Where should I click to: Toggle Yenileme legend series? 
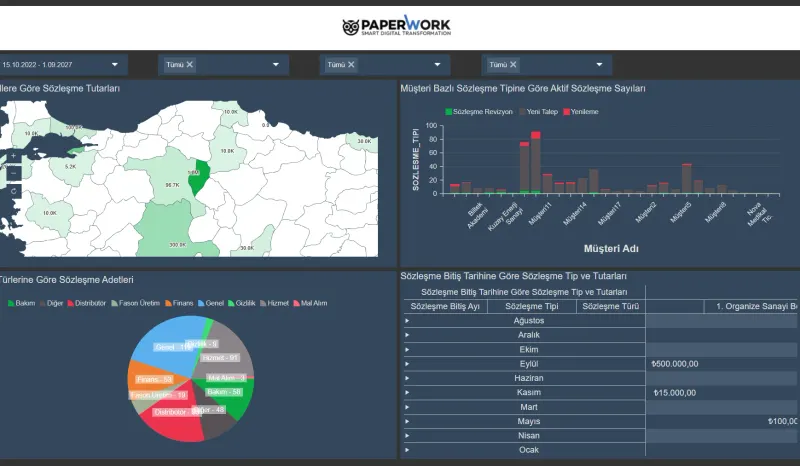pos(581,112)
